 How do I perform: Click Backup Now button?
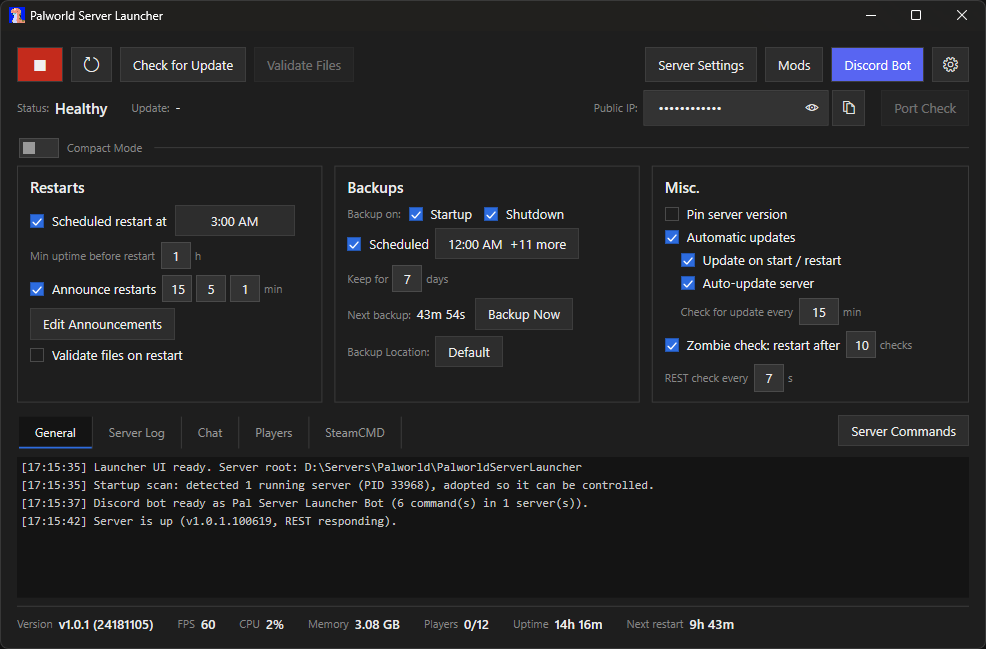click(524, 314)
